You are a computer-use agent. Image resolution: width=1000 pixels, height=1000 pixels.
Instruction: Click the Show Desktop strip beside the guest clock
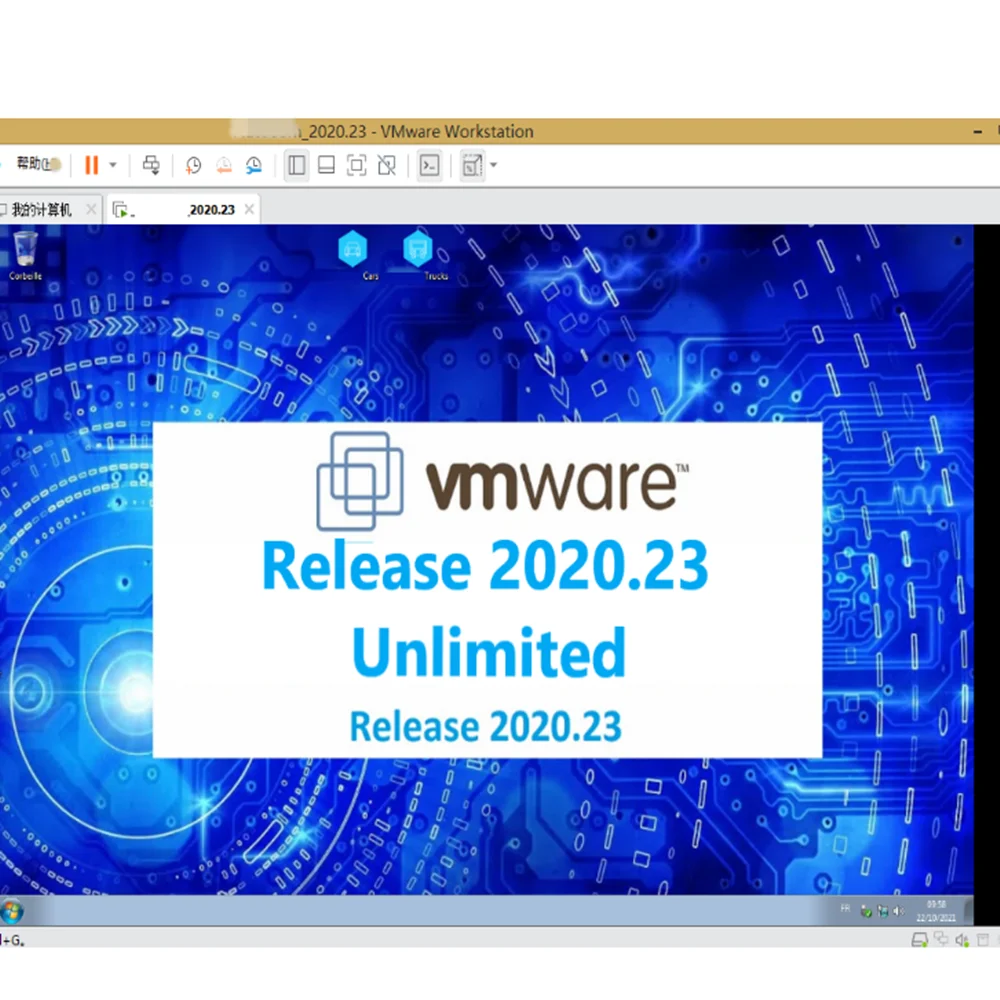point(968,911)
